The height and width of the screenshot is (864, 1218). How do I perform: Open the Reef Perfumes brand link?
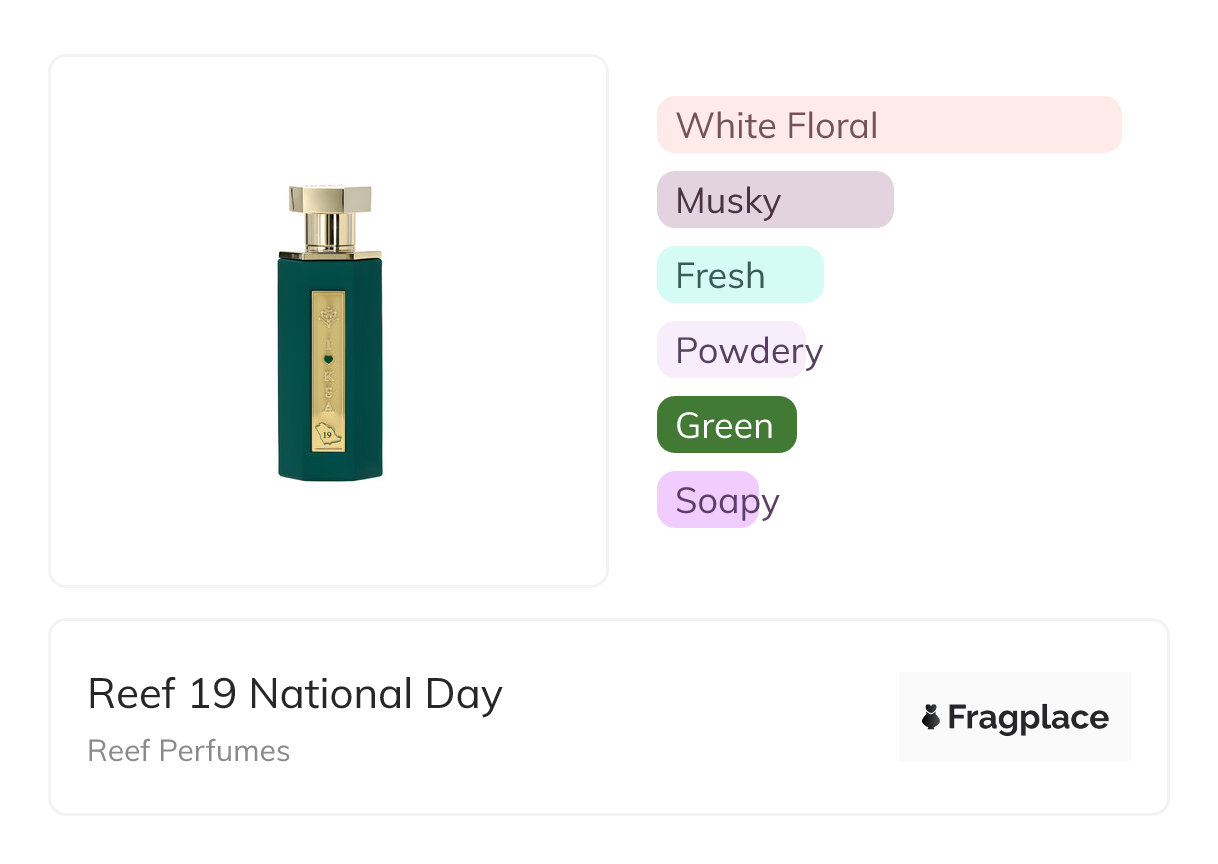[189, 751]
